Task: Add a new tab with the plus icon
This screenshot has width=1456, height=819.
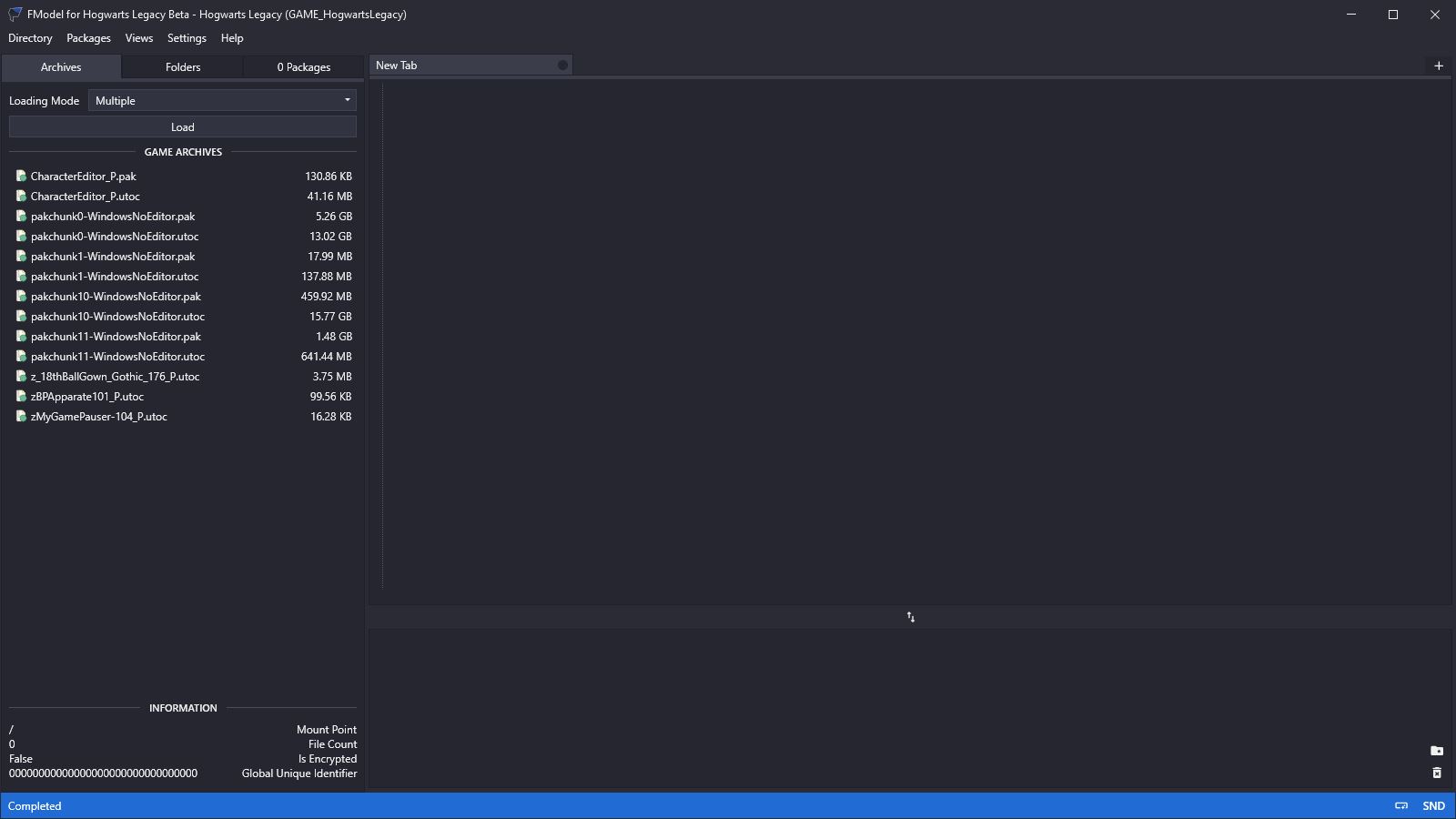Action: pos(1439,66)
